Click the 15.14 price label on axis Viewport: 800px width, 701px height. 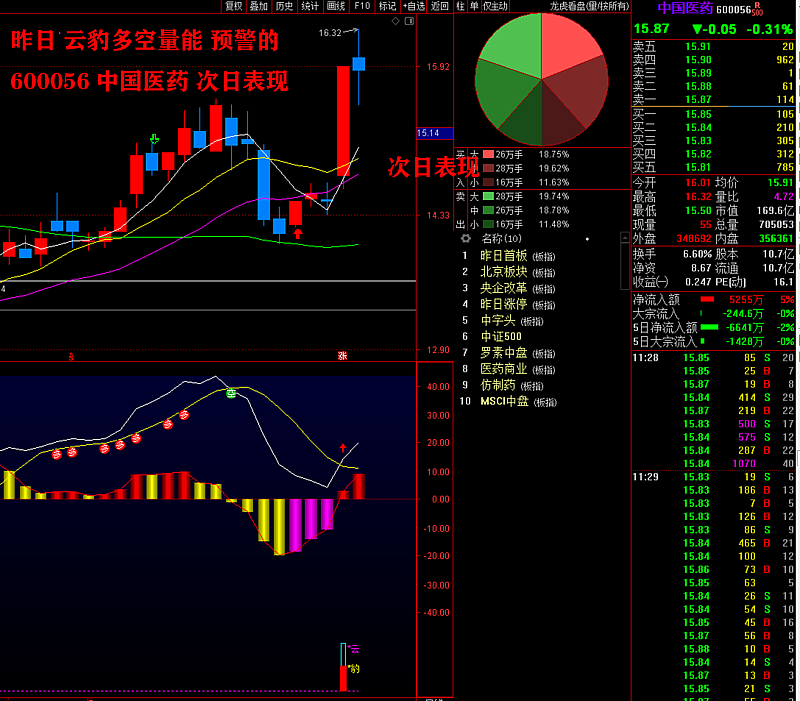tap(429, 133)
